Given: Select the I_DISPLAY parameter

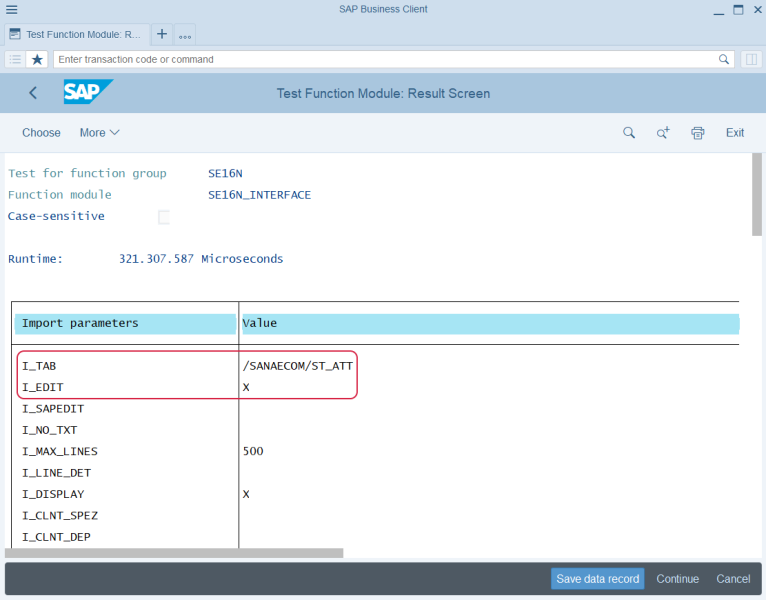Looking at the screenshot, I should click(x=53, y=494).
